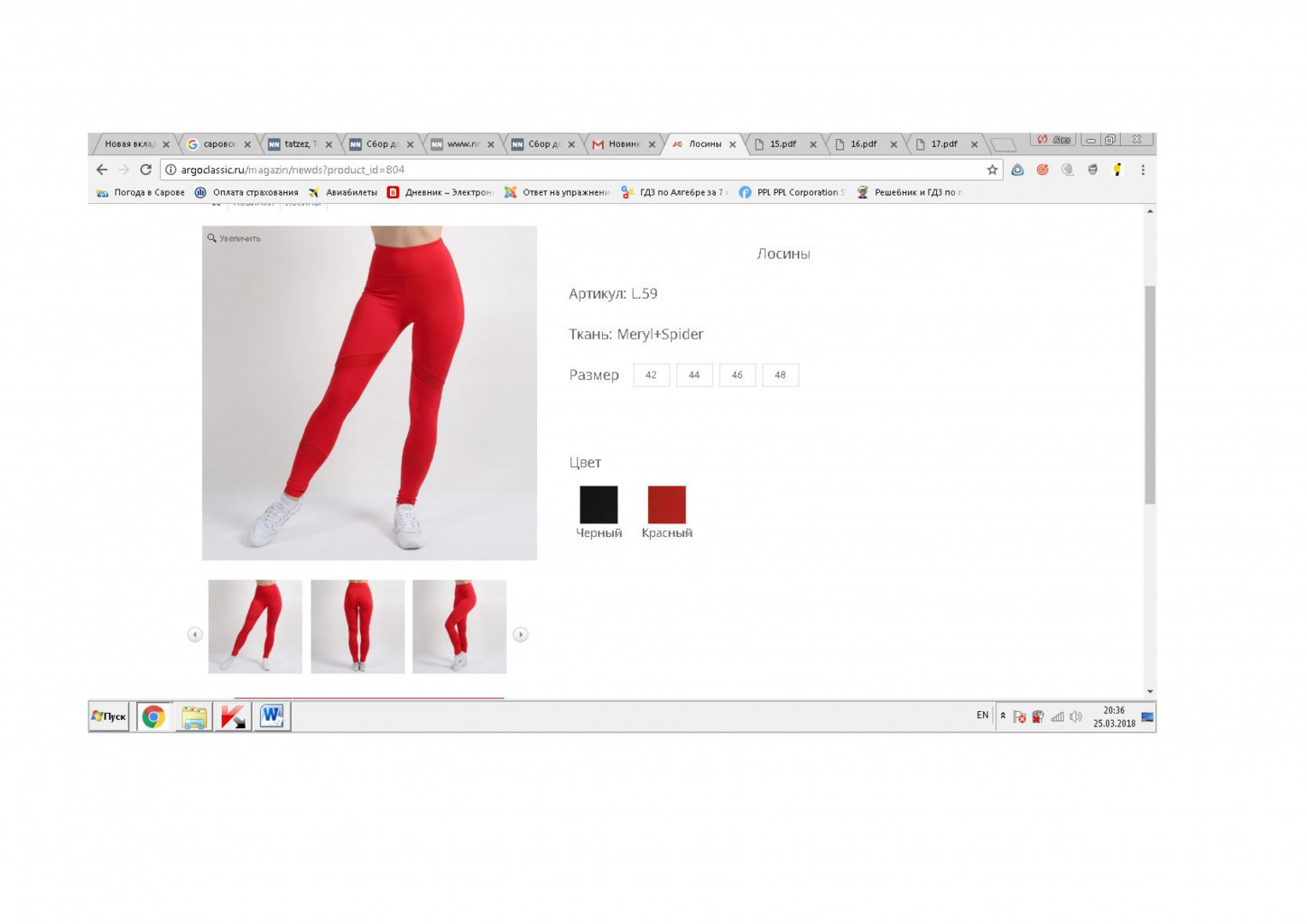The image size is (1307, 924).
Task: Click the volume speaker tray icon
Action: coord(1076,716)
